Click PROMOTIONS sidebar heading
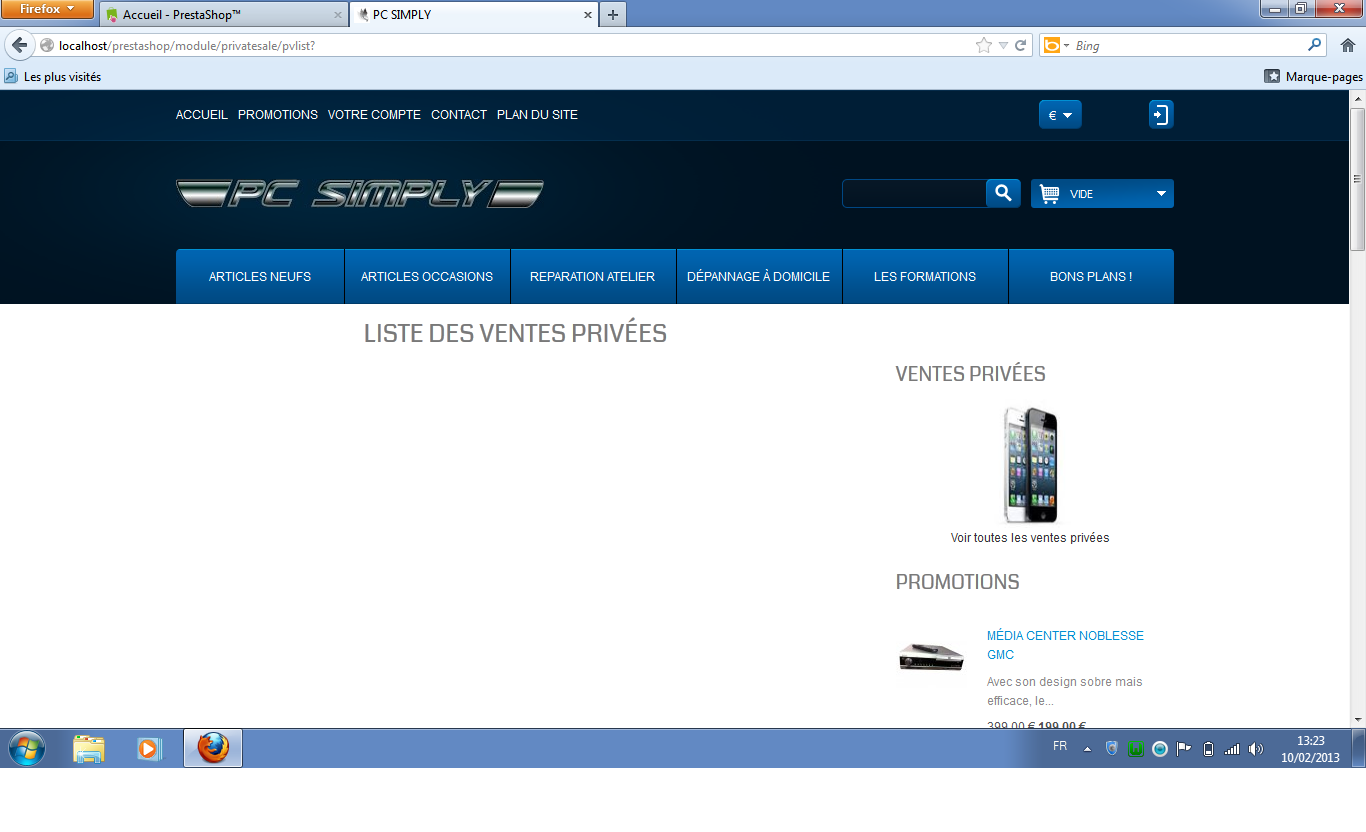This screenshot has height=832, width=1366. [958, 582]
